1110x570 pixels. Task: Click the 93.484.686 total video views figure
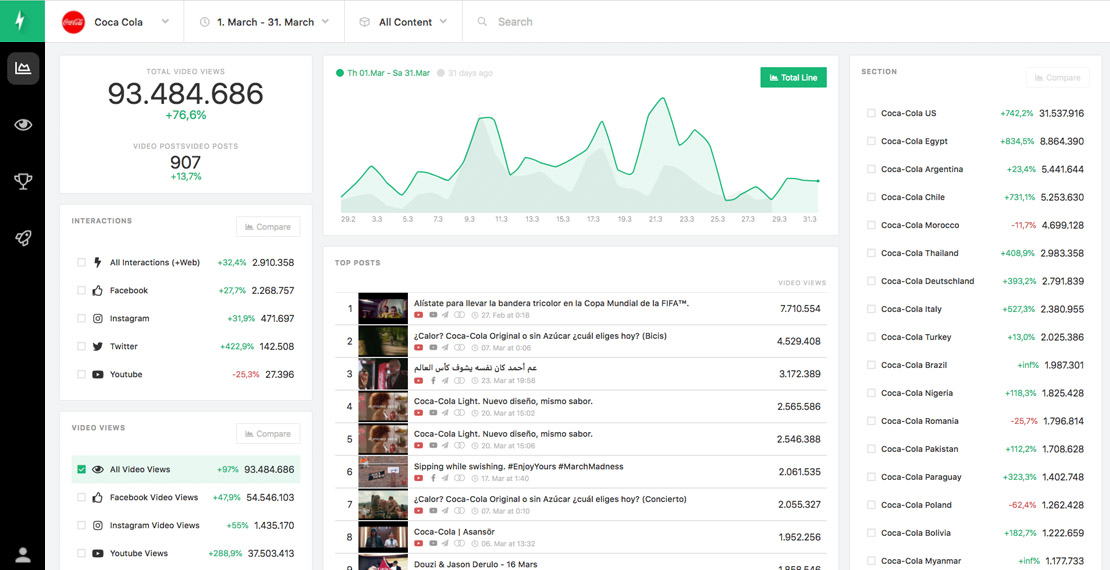(x=185, y=93)
